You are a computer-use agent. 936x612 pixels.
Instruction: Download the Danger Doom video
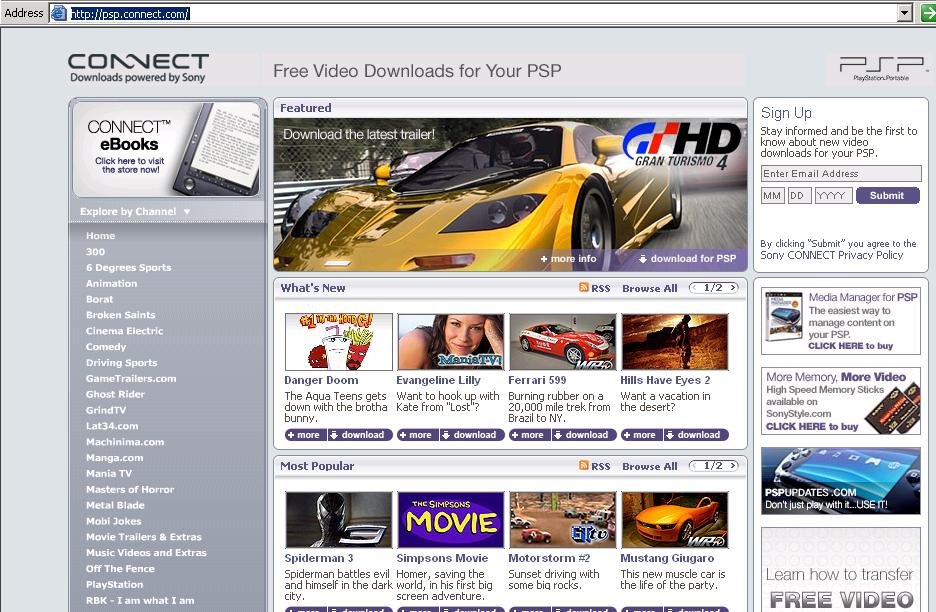tap(360, 435)
